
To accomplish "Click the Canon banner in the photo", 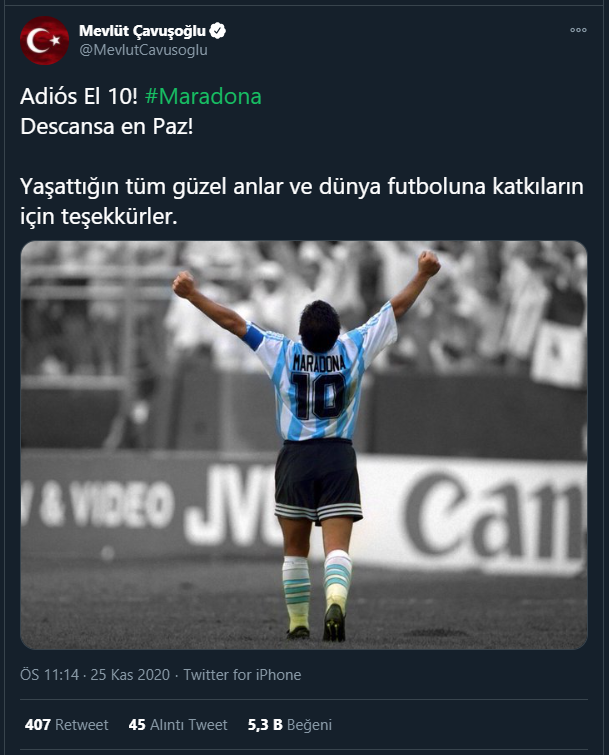I will [495, 519].
